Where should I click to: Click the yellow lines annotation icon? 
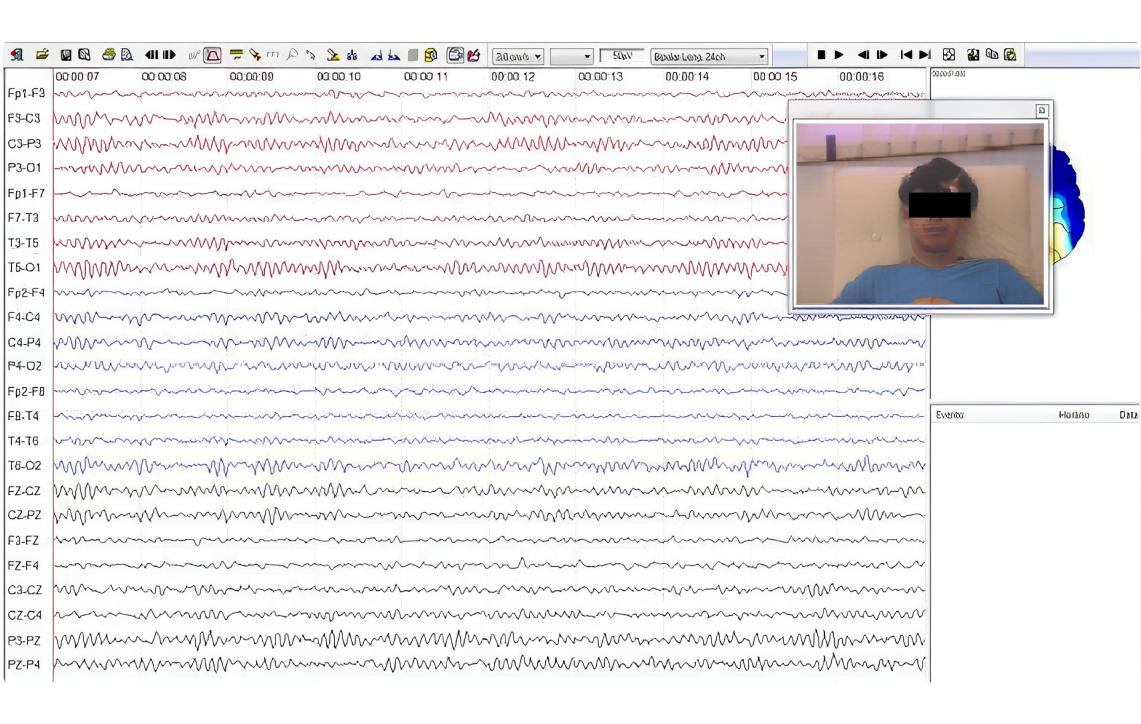[x=236, y=55]
